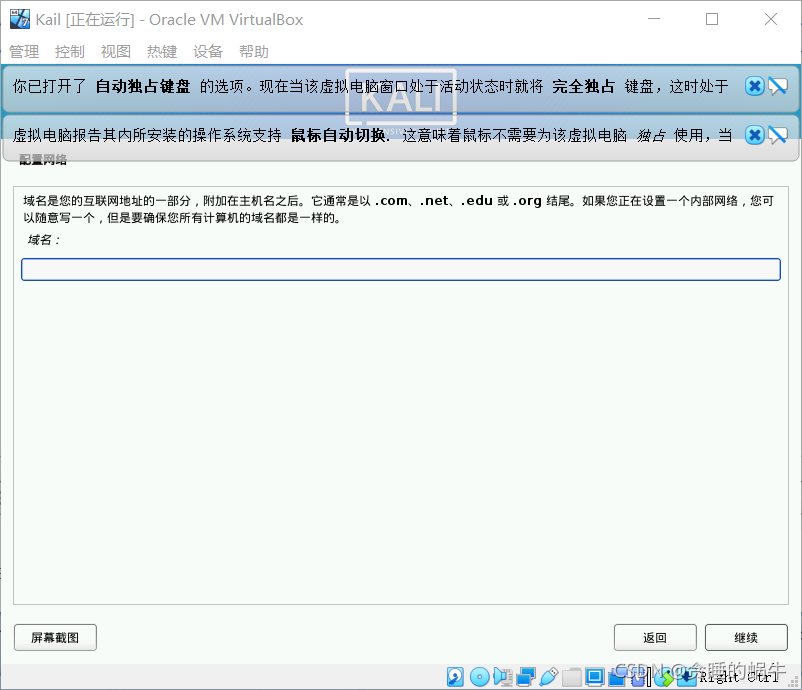
Task: Click the VirtualBox icon in the title bar
Action: [x=20, y=19]
